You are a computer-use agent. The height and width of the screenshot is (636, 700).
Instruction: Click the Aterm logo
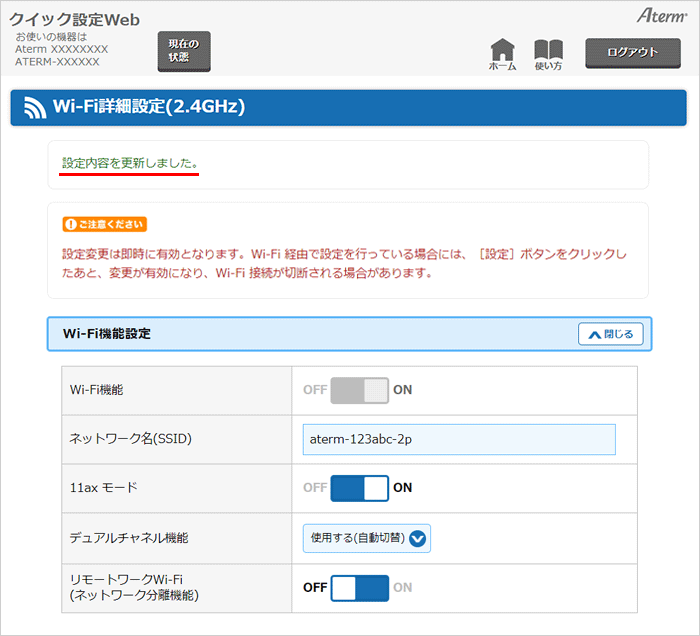pos(661,16)
